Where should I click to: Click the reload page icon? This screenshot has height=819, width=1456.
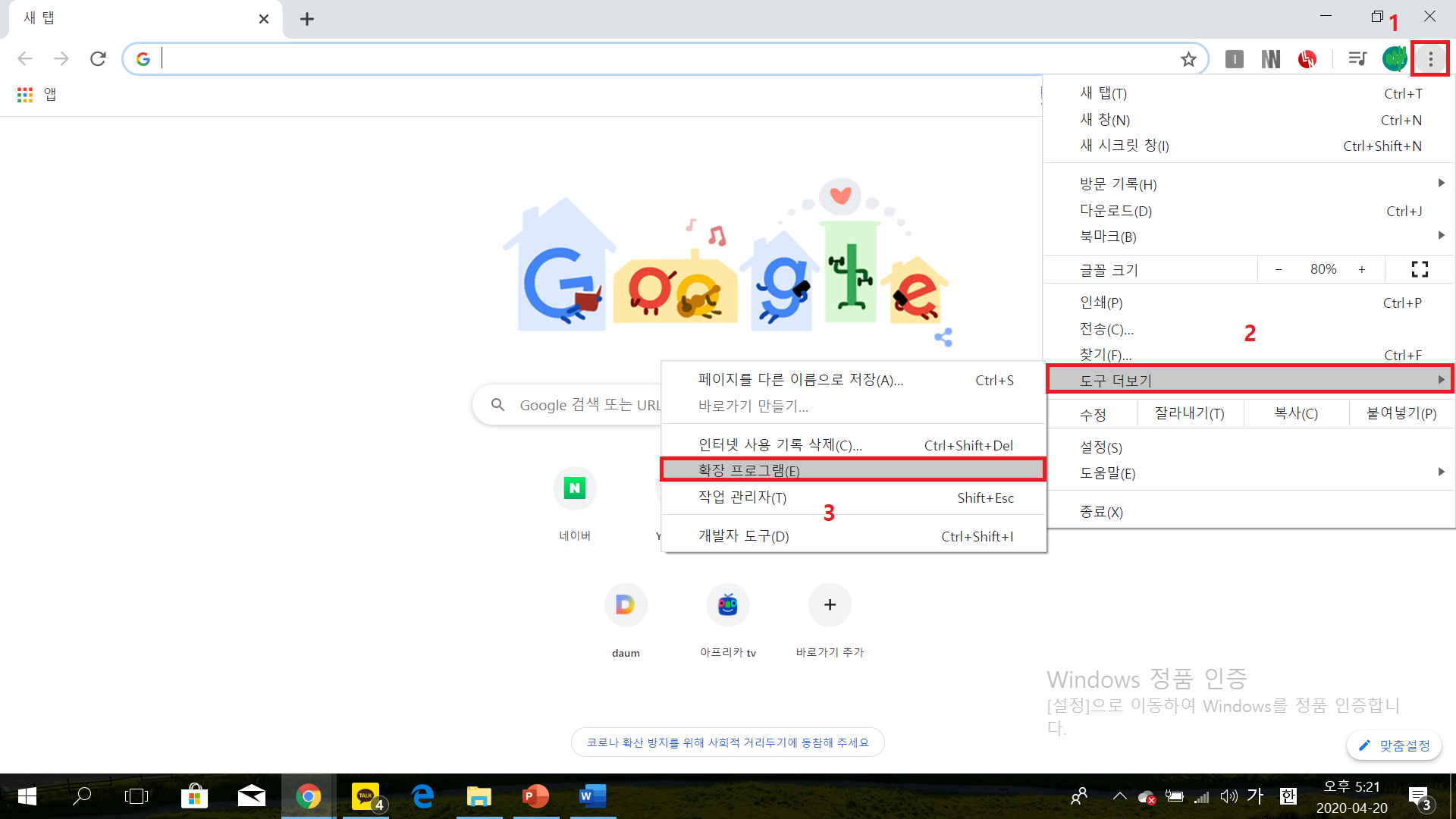click(98, 59)
